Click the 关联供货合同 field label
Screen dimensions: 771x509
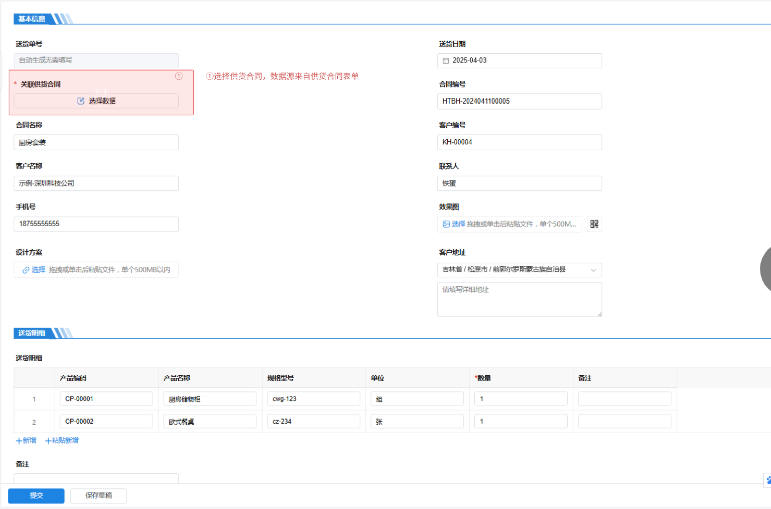[x=40, y=84]
